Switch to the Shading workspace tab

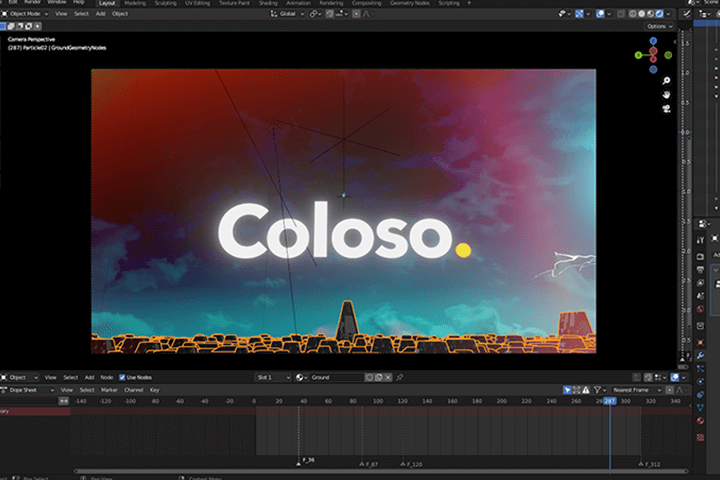268,3
